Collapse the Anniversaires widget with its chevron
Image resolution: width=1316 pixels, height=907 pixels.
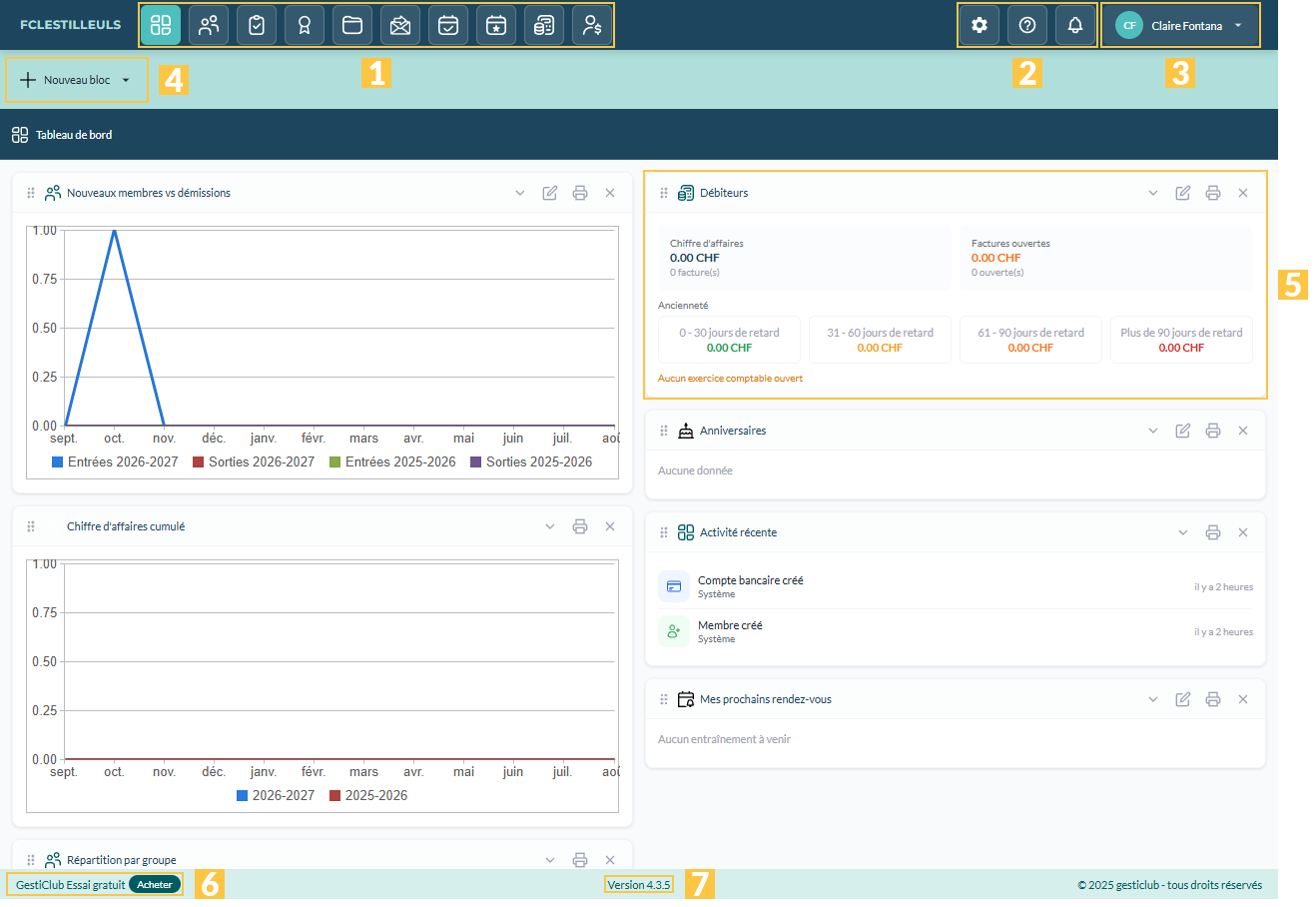[1153, 431]
